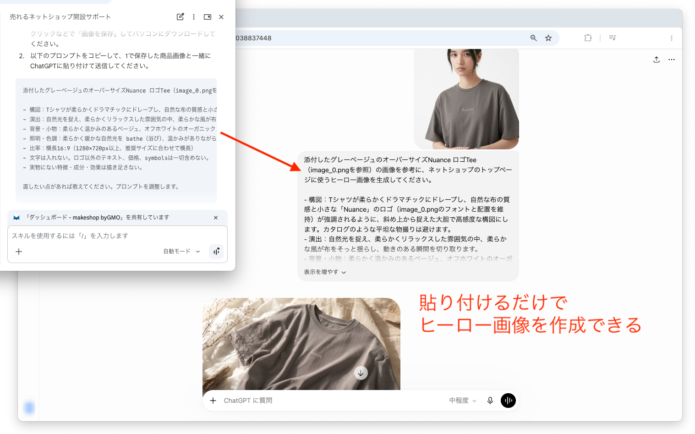Click the 比率：横長16:9 line in the prompt
Viewport: 695px width, 434px height.
108,148
